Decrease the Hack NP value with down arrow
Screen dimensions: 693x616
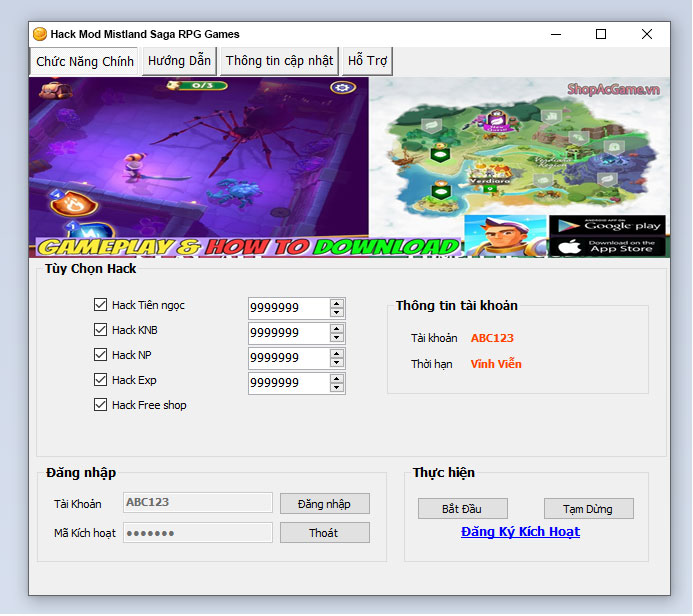pyautogui.click(x=337, y=363)
